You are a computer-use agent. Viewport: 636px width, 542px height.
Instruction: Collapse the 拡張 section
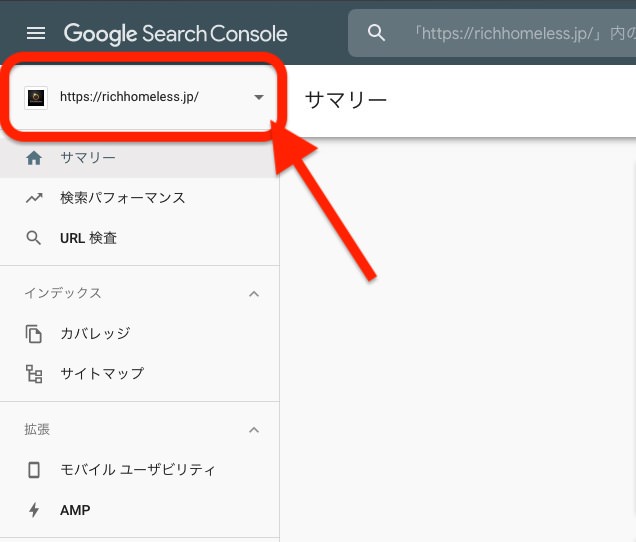coord(254,430)
